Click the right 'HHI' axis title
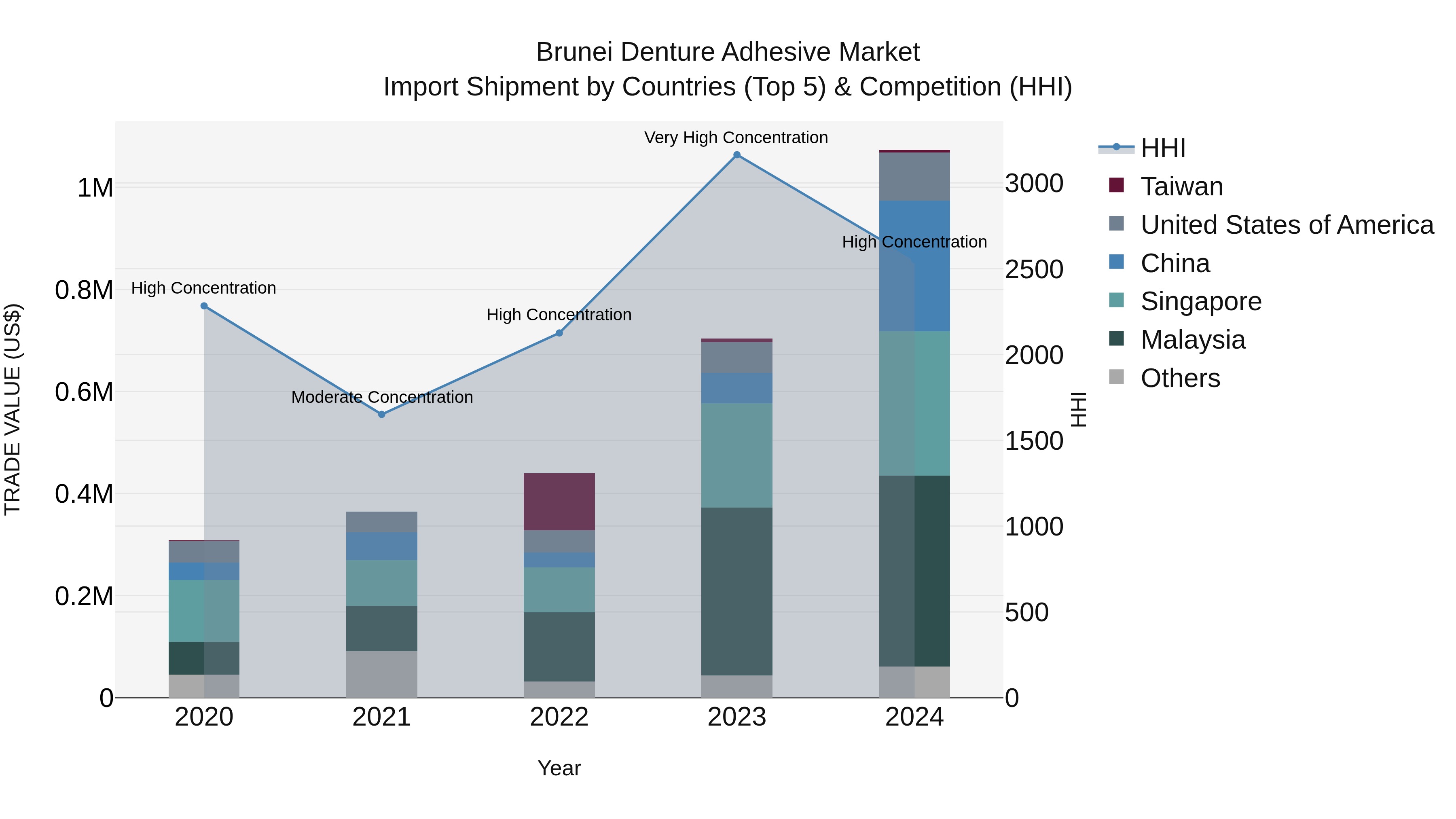The image size is (1456, 819). pyautogui.click(x=1078, y=409)
